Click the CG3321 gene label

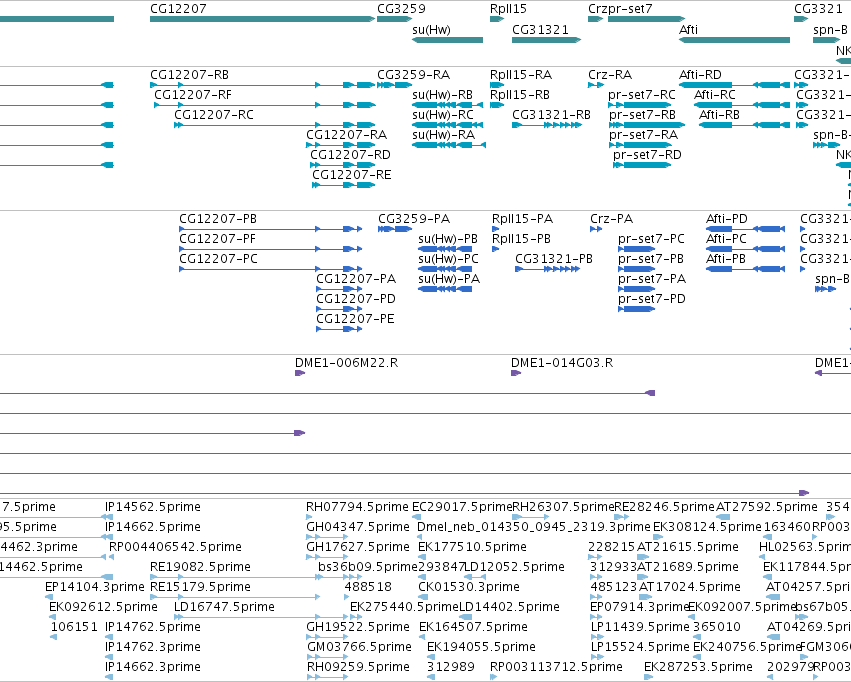(818, 9)
